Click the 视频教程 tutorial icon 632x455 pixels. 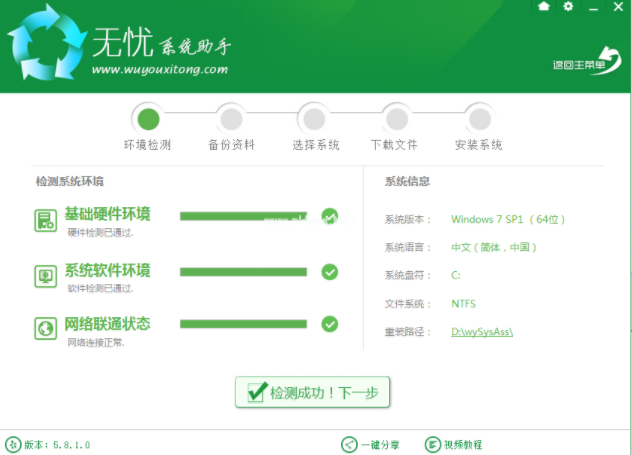click(432, 445)
